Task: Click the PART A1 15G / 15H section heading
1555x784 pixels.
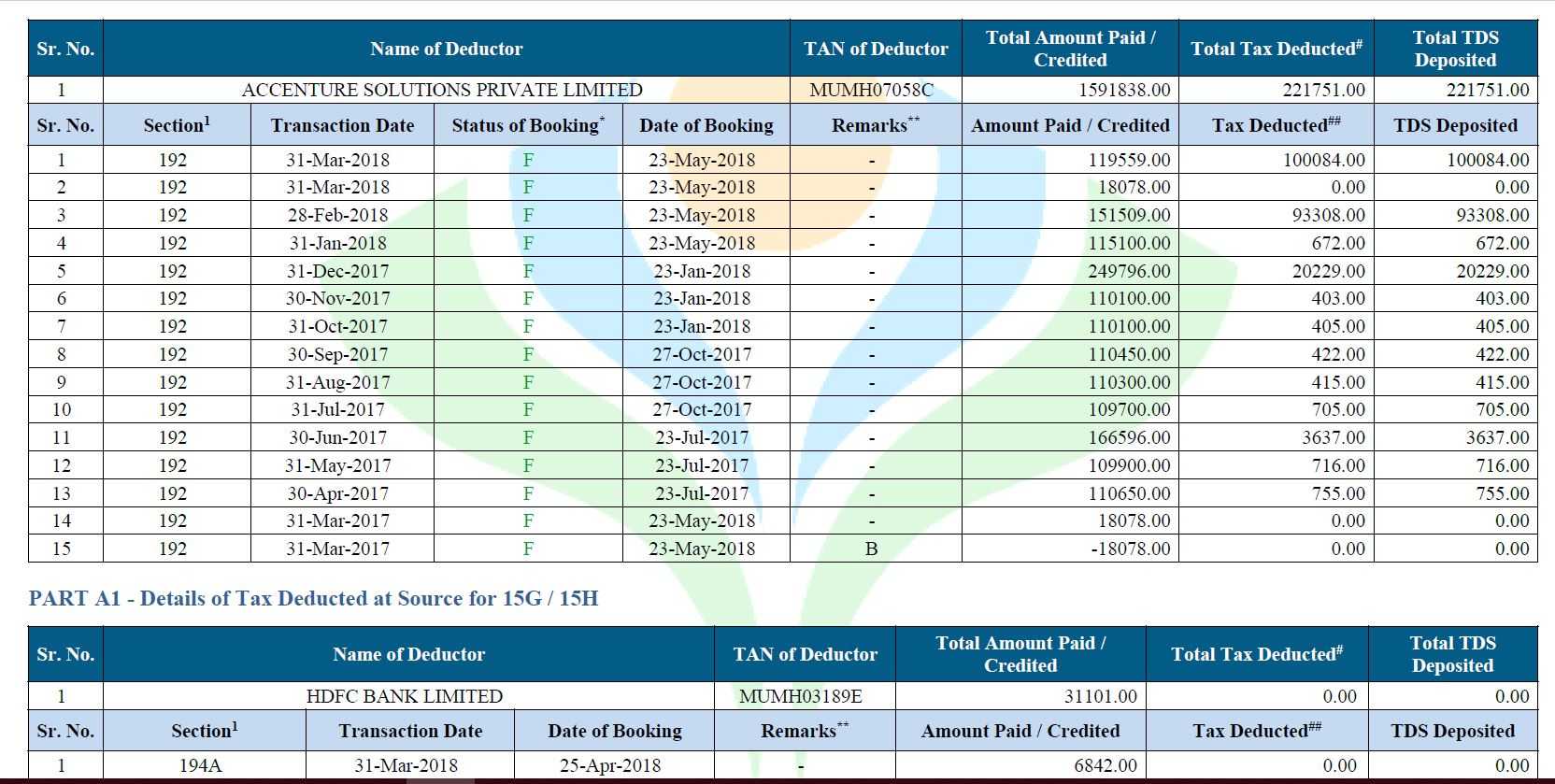Action: [x=314, y=598]
